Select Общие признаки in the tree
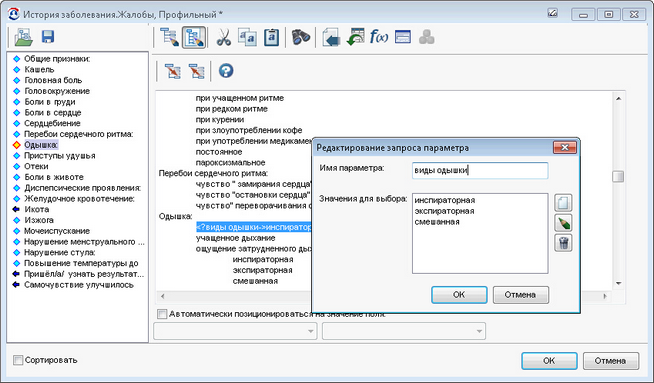This screenshot has width=654, height=383. 57,59
